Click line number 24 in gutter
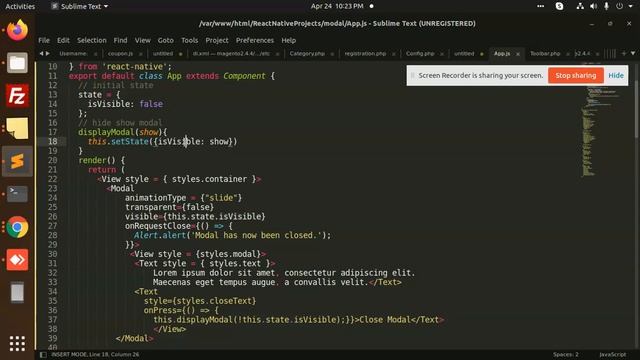Viewport: 640px width, 360px height. coord(52,198)
